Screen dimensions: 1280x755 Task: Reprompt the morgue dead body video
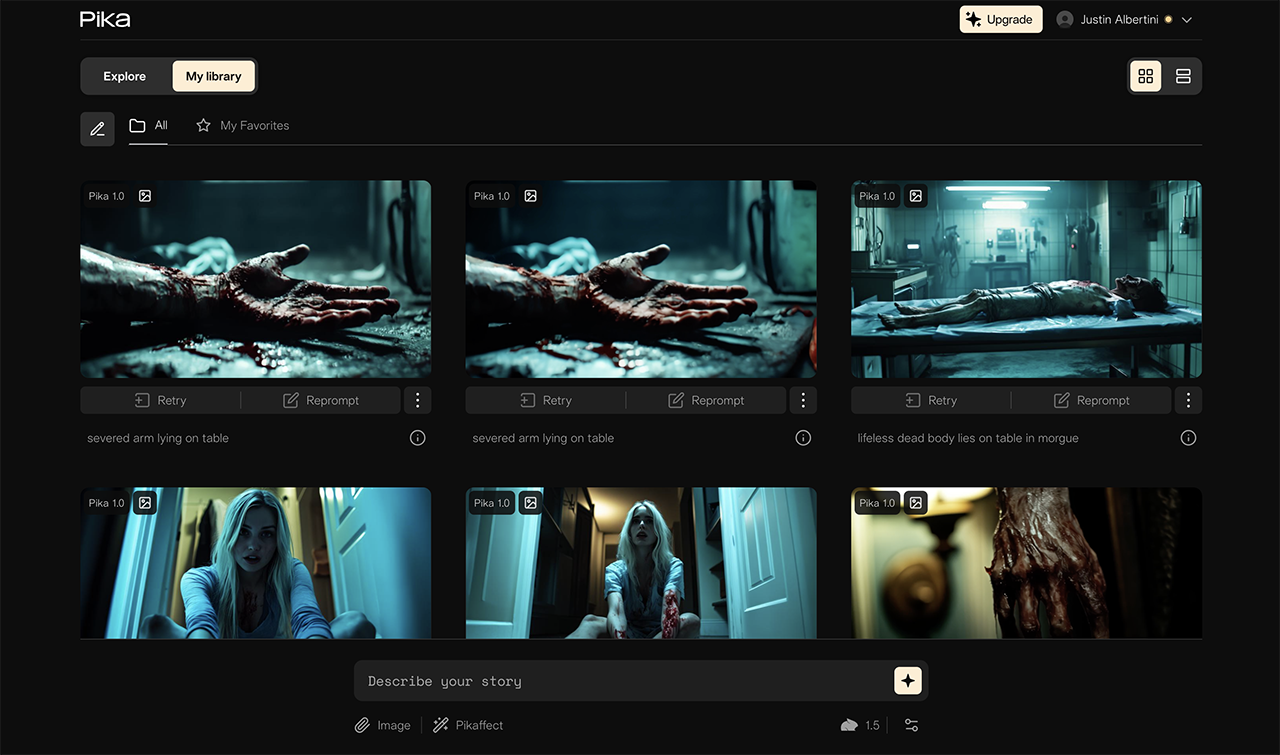(1091, 400)
